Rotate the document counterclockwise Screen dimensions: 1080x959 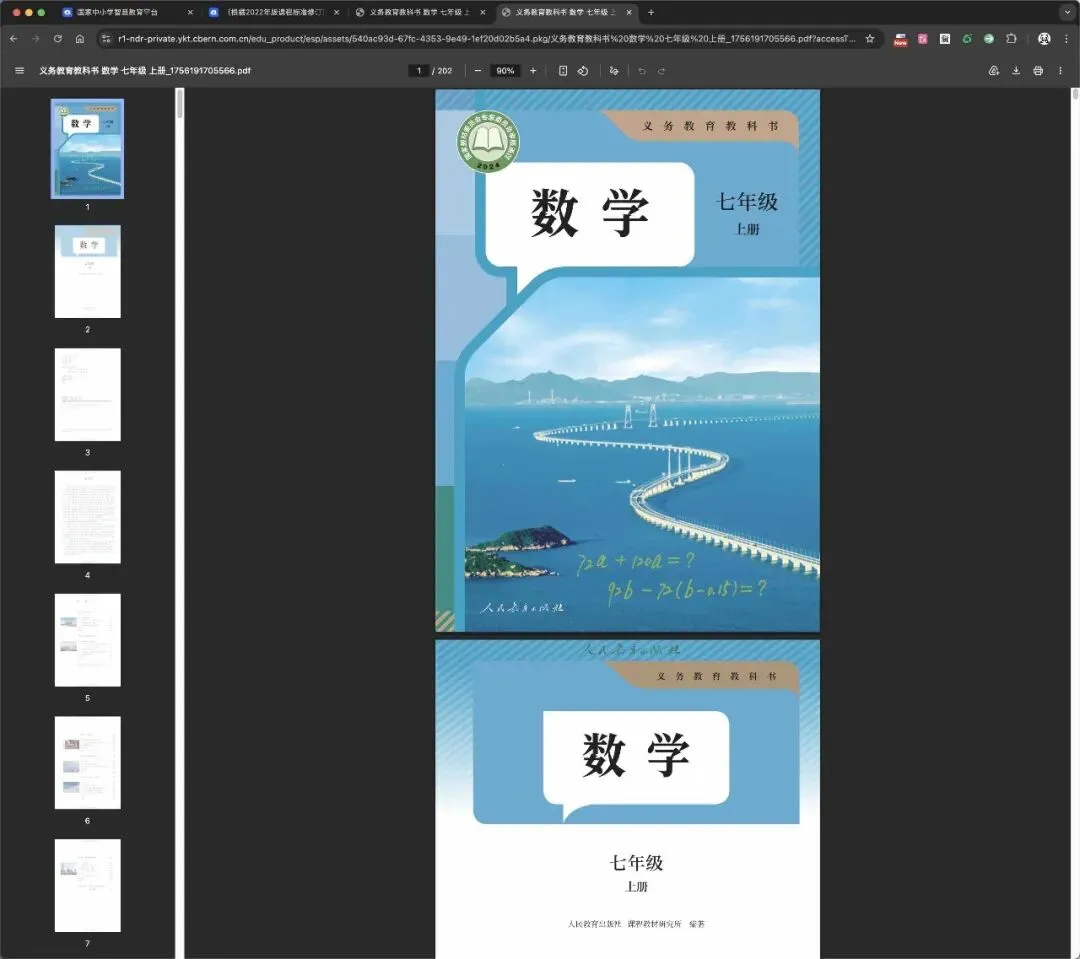click(583, 71)
